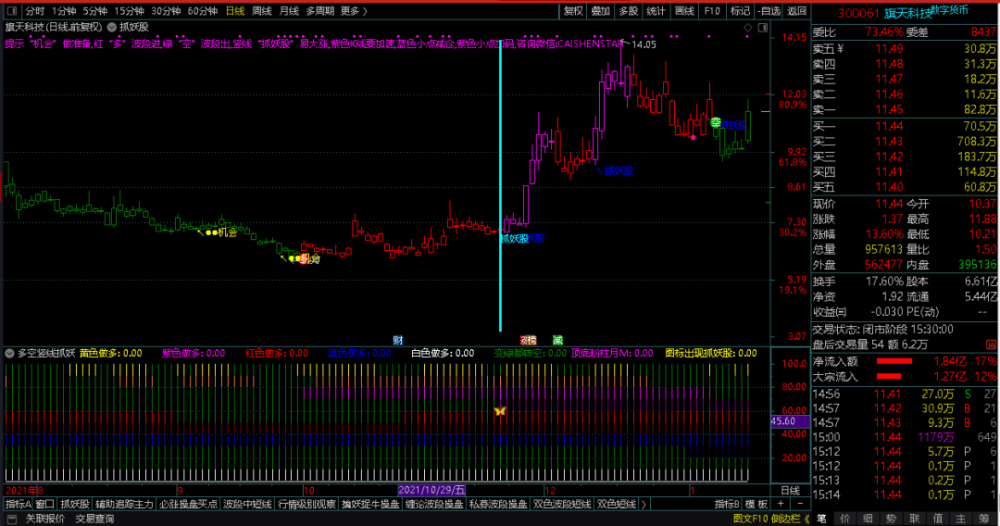This screenshot has height=526, width=1000.
Task: Click the 筹 tab at bottom right
Action: pos(985,518)
